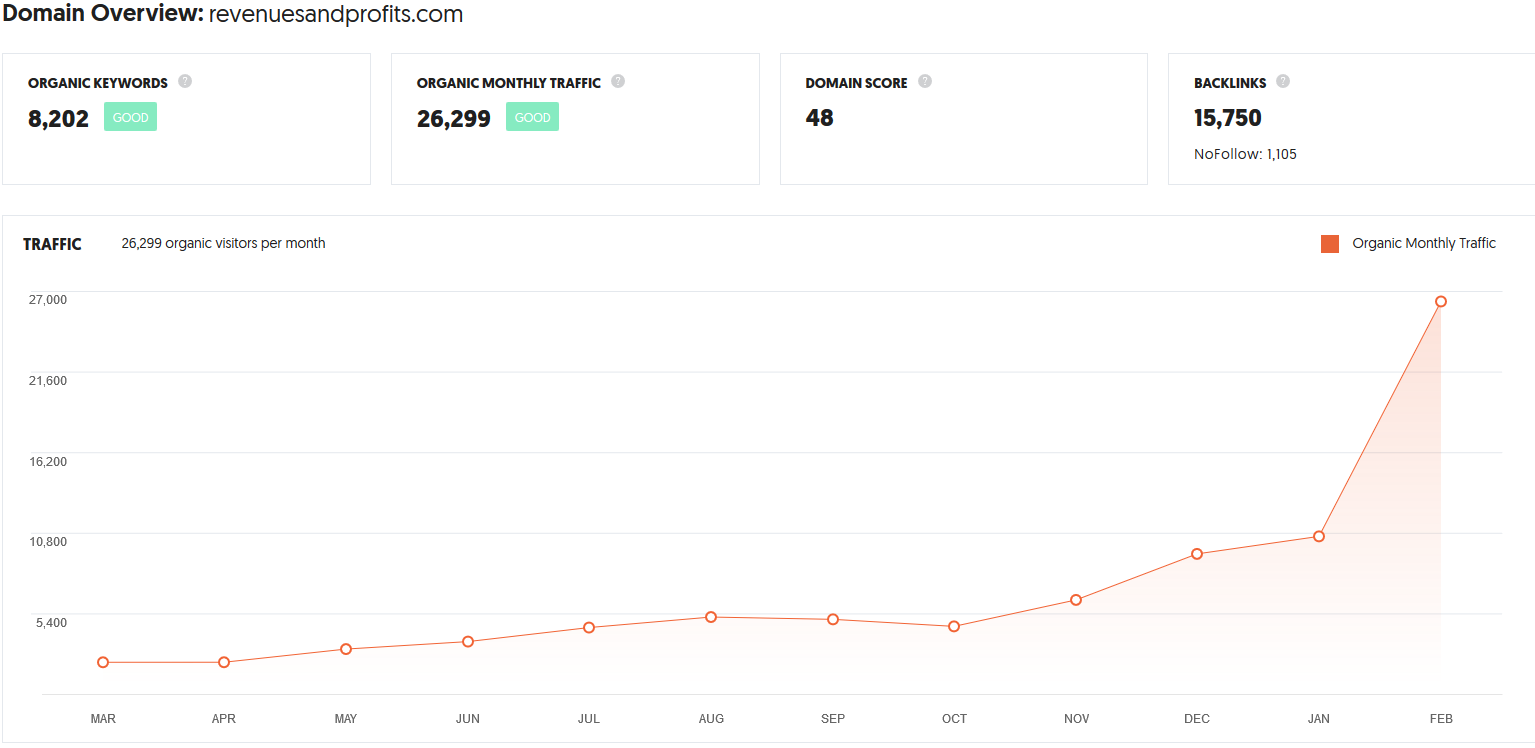Click the GOOD badge under Organic Monthly Traffic

(532, 116)
